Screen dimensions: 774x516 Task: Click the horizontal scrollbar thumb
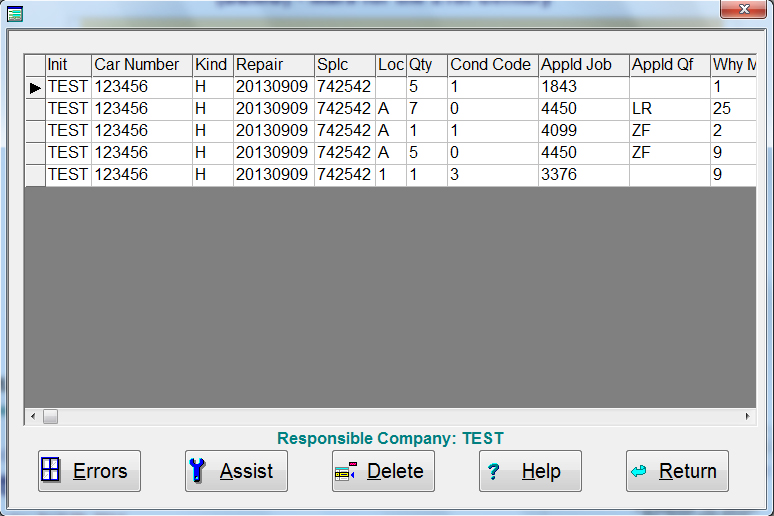tap(50, 416)
